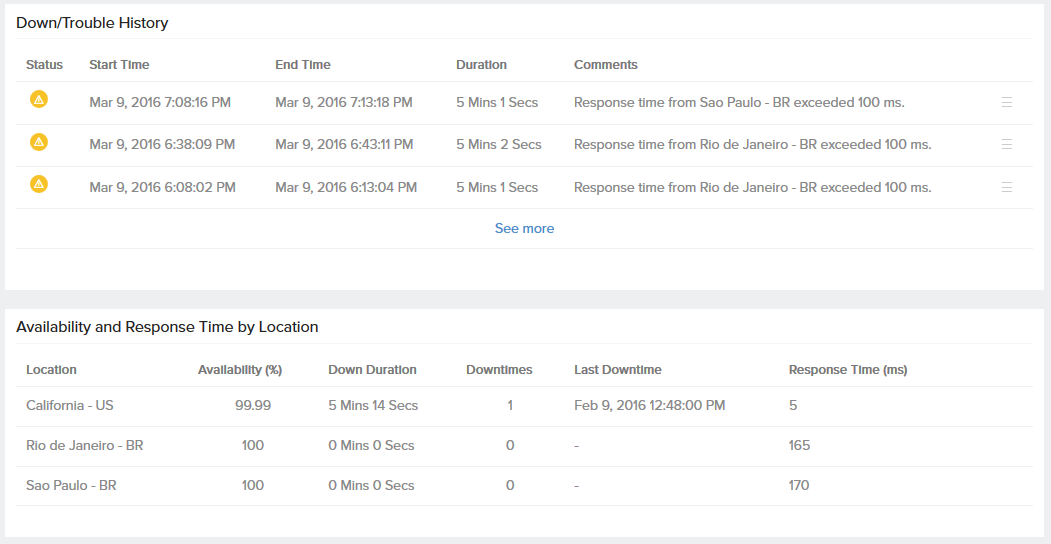Image resolution: width=1051 pixels, height=544 pixels.
Task: Click the Duration column header
Action: click(x=481, y=65)
